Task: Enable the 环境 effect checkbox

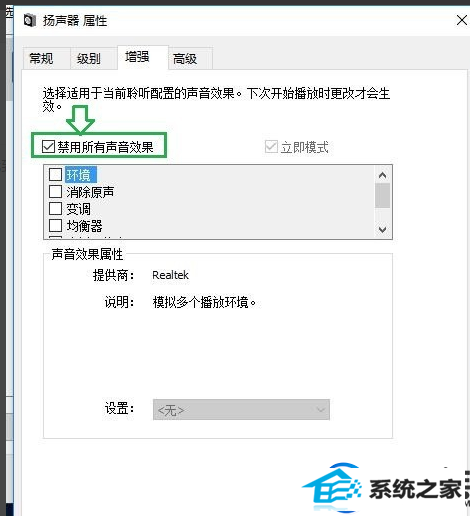Action: (x=55, y=174)
